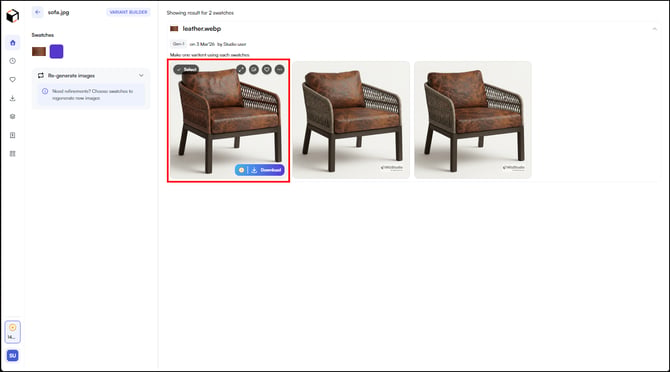Open the layers stack icon in the sidebar

coord(12,117)
